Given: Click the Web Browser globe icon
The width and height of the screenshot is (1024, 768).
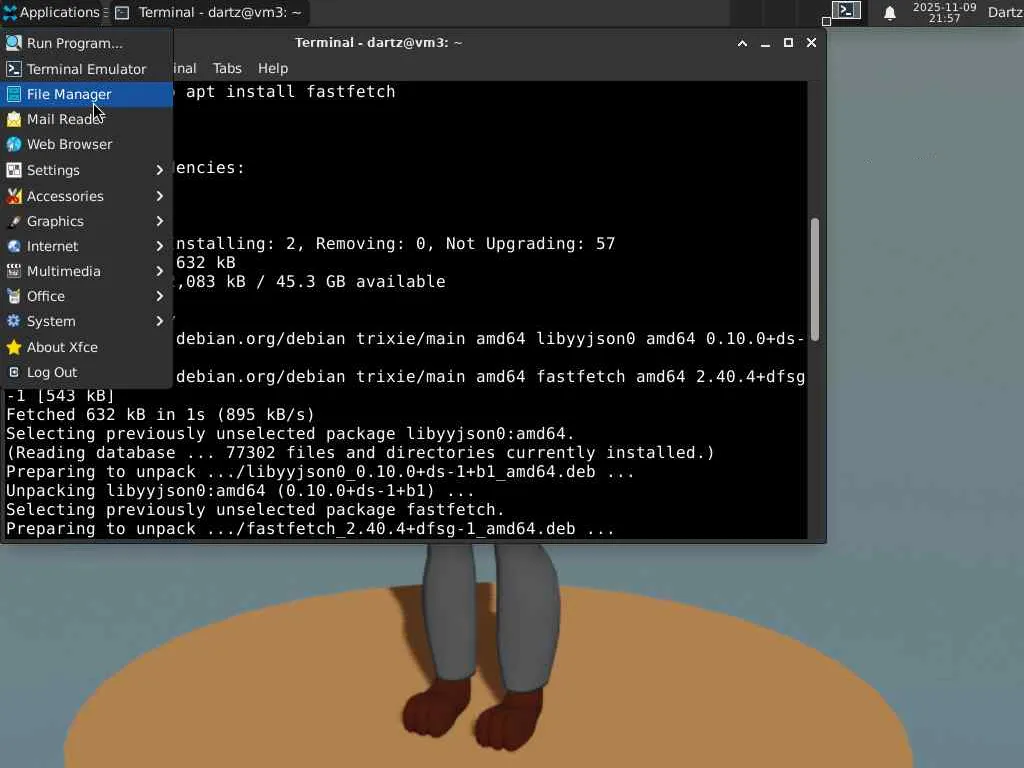Looking at the screenshot, I should coord(14,144).
